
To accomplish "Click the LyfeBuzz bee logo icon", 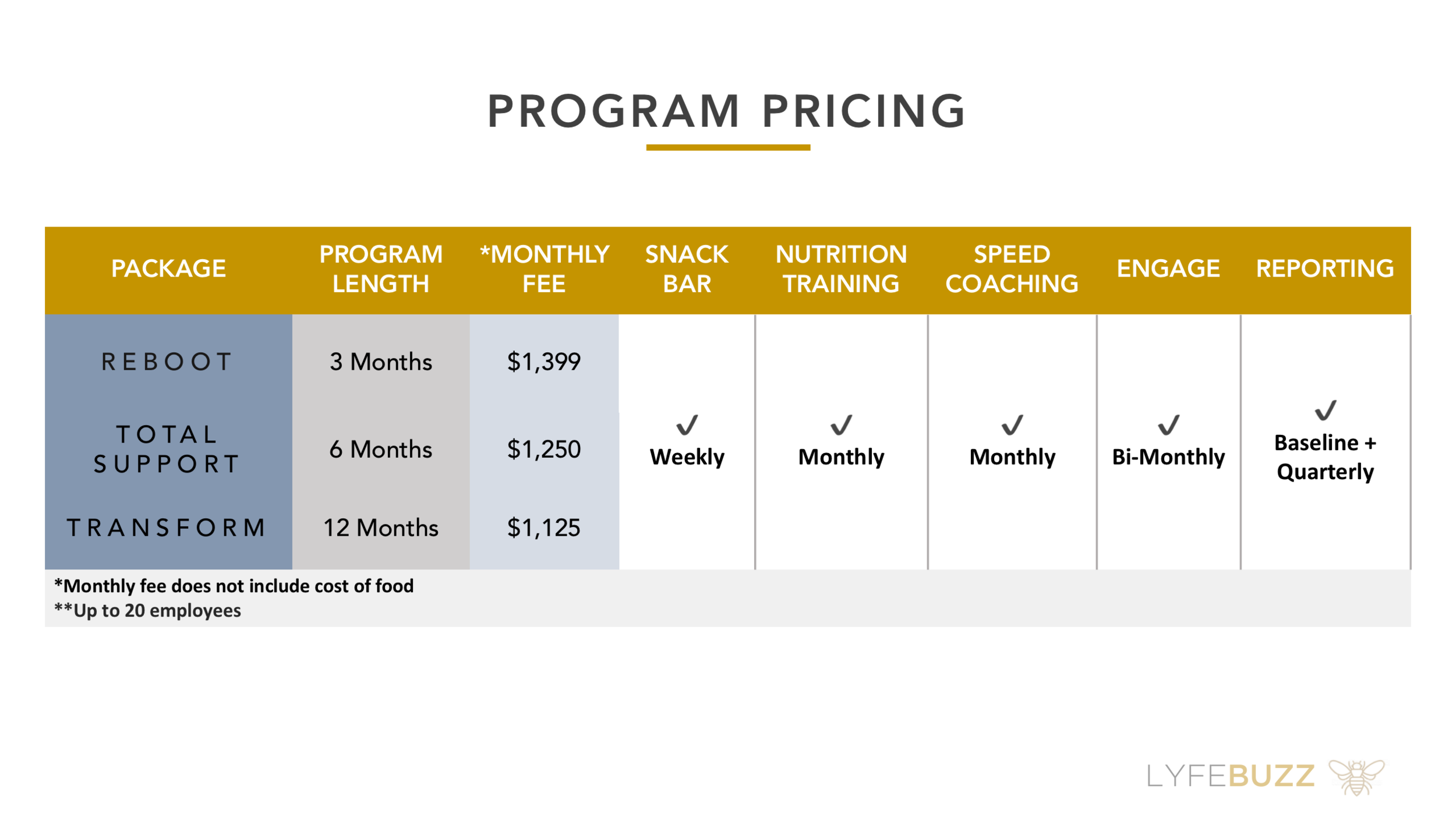I will [1356, 777].
